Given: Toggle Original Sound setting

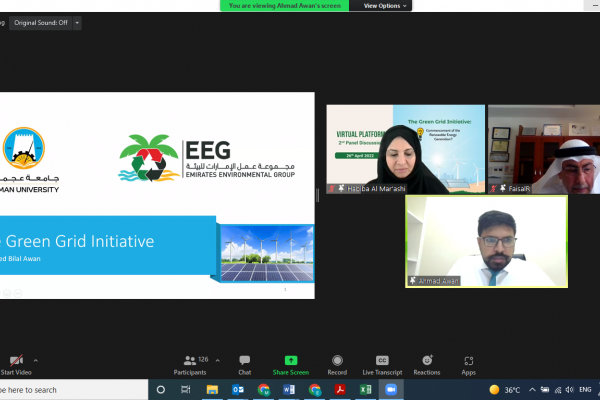Looking at the screenshot, I should tap(39, 22).
